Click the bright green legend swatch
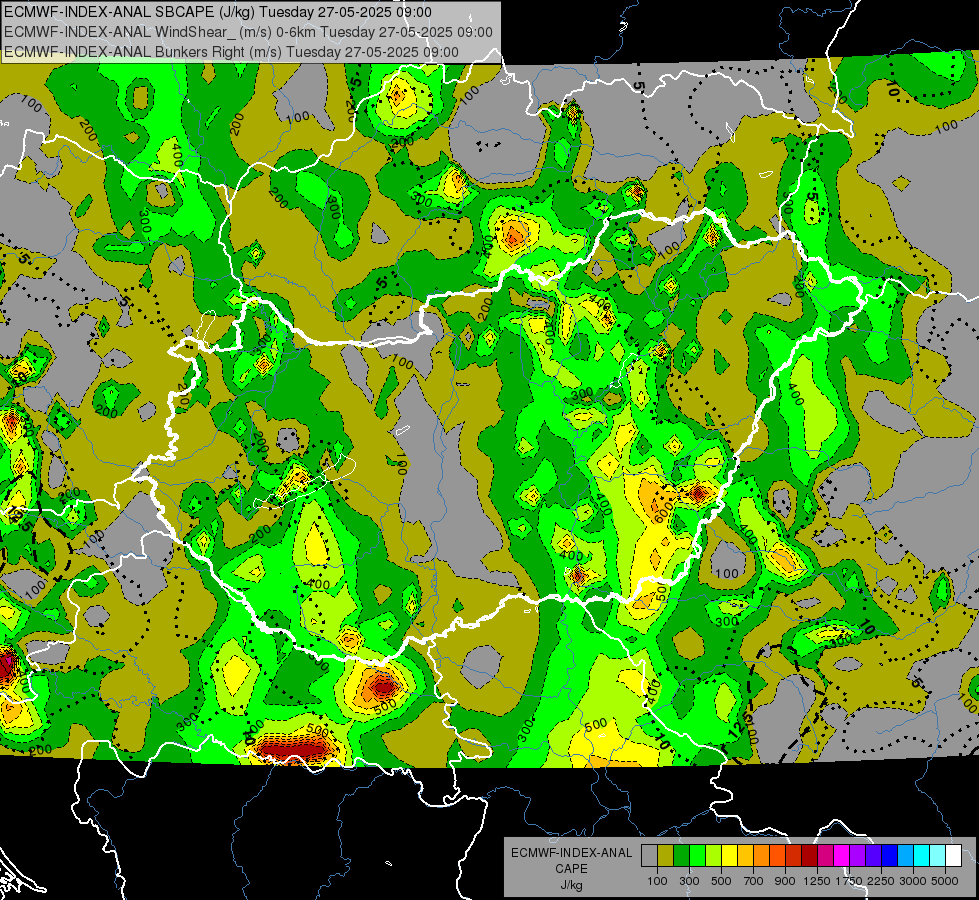 (x=697, y=856)
